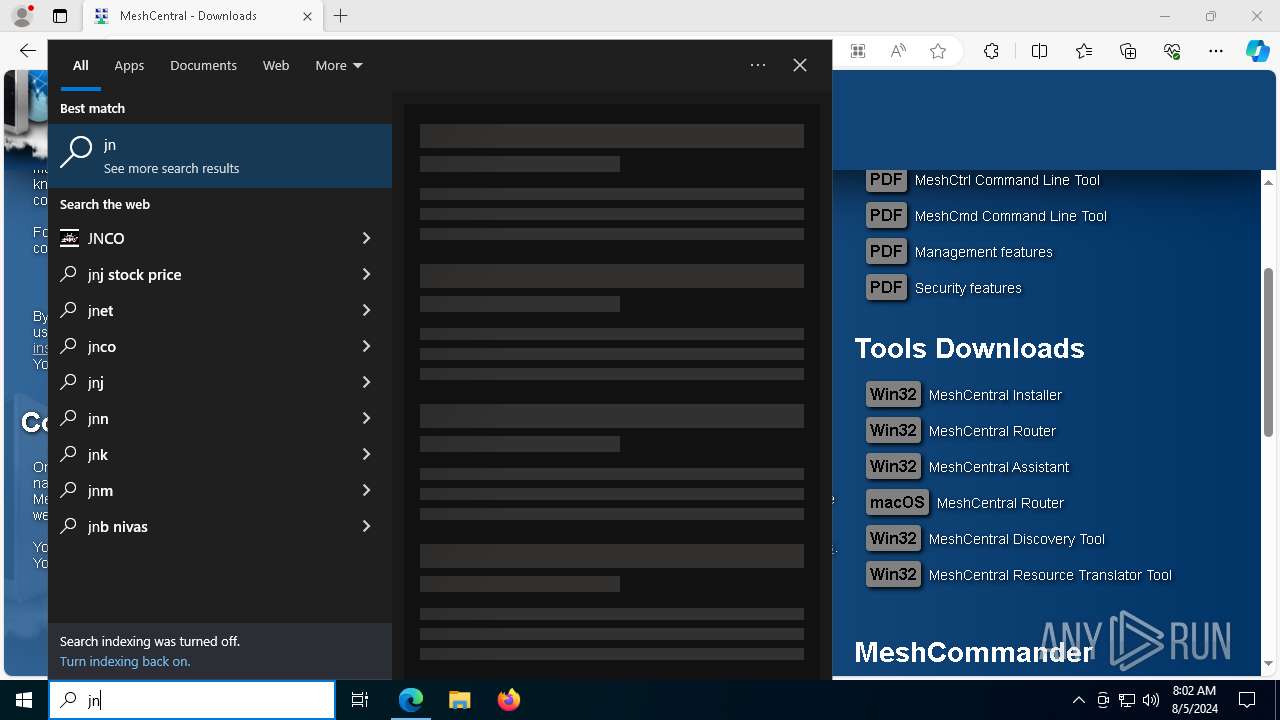1280x720 pixels.
Task: Open a new browser tab
Action: pos(341,16)
